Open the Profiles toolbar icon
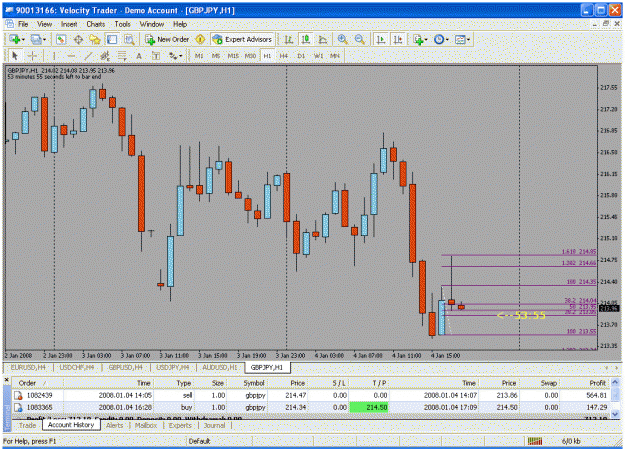 click(36, 39)
